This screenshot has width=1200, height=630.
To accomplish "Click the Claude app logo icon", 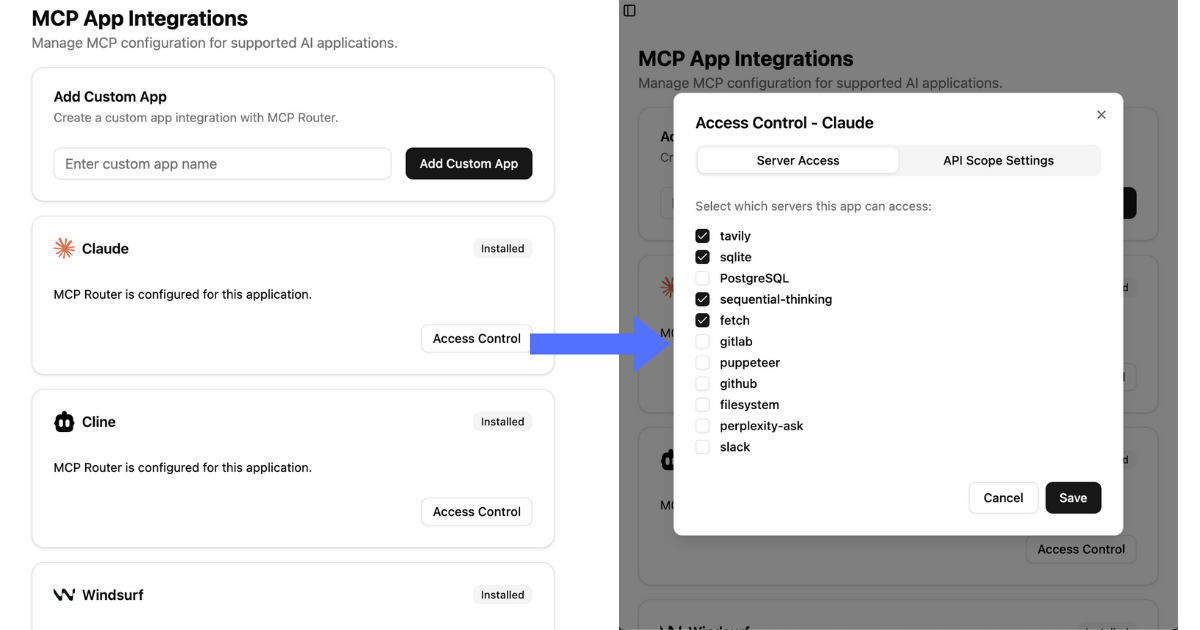I will pos(64,248).
